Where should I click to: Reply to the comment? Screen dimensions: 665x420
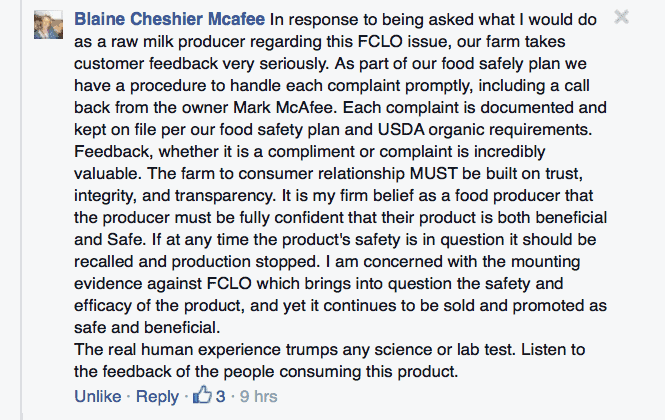(157, 397)
